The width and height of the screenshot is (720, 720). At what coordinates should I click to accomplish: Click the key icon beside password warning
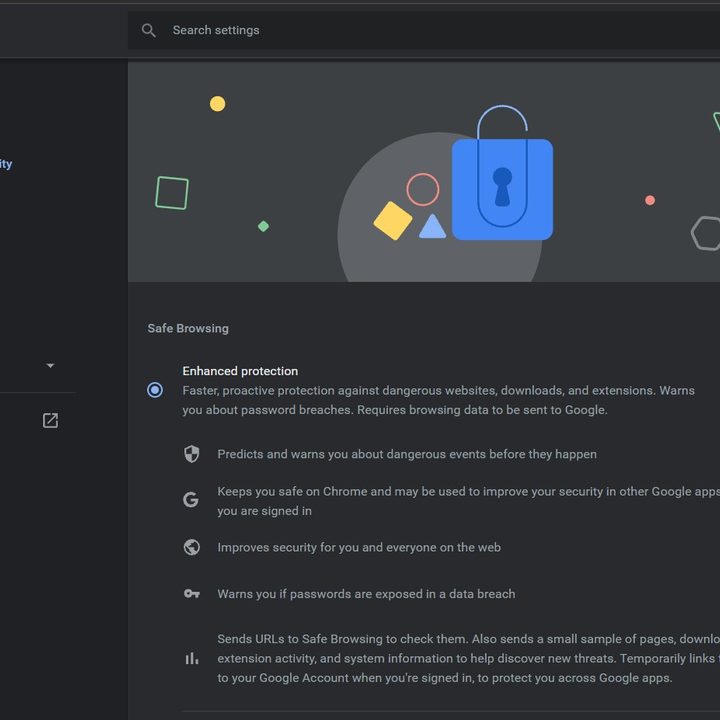click(191, 594)
